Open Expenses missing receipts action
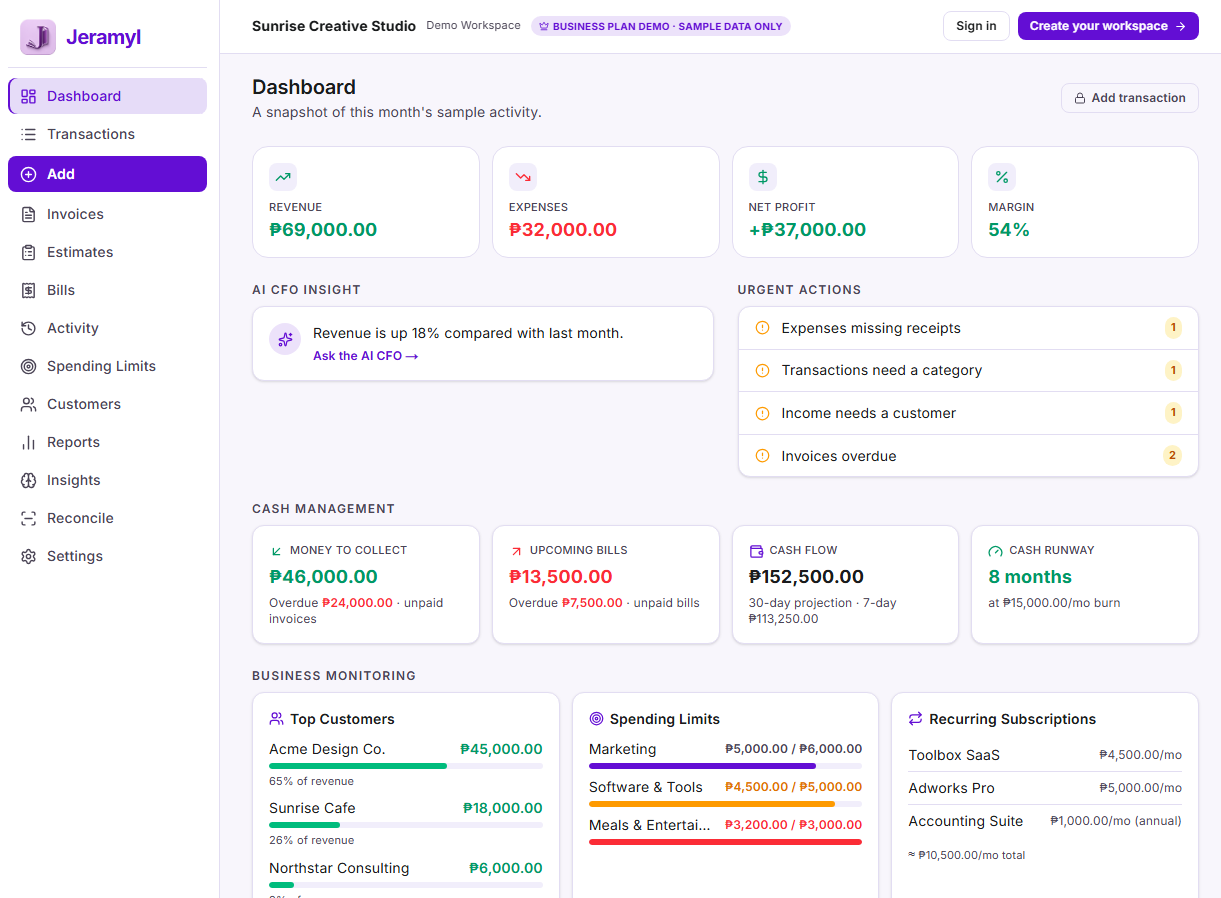1221x898 pixels. click(x=968, y=328)
